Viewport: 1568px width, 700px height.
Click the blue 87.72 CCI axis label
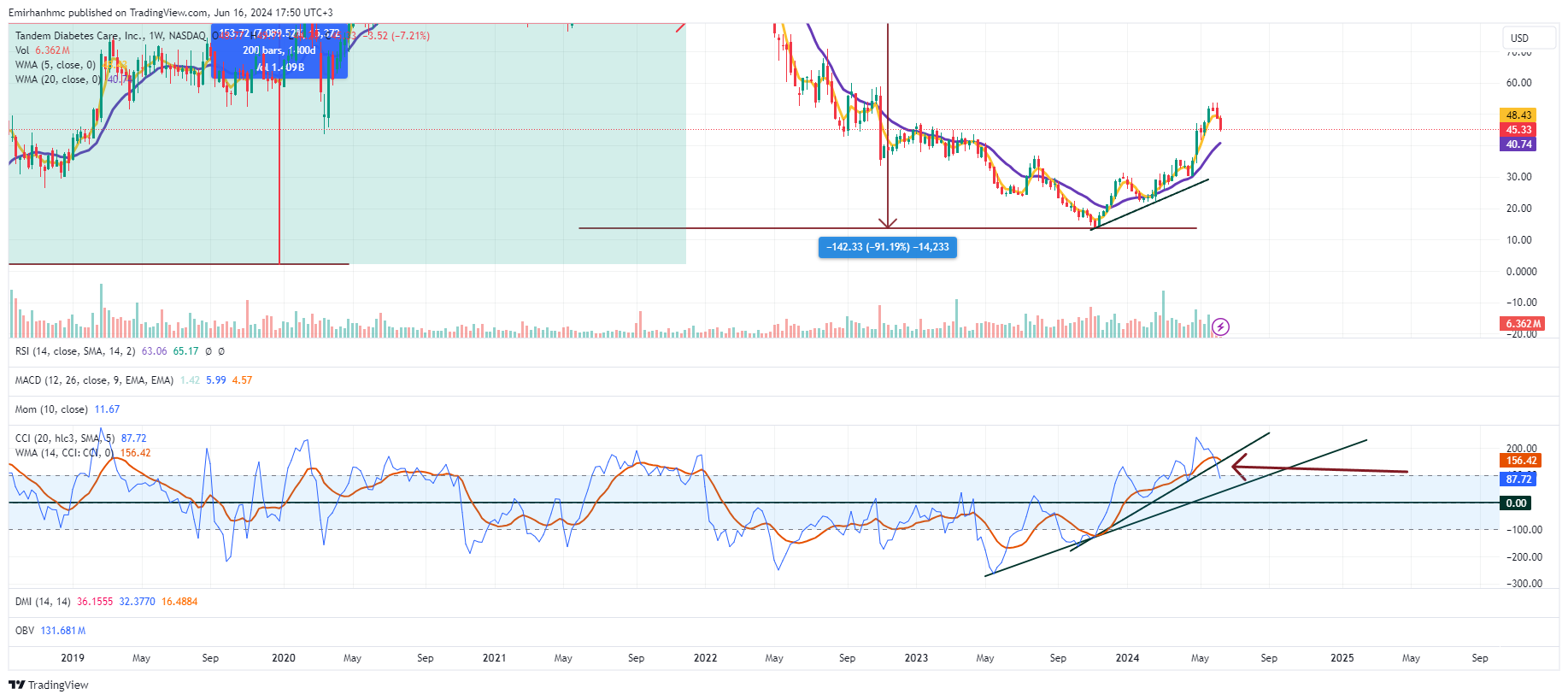point(1518,479)
